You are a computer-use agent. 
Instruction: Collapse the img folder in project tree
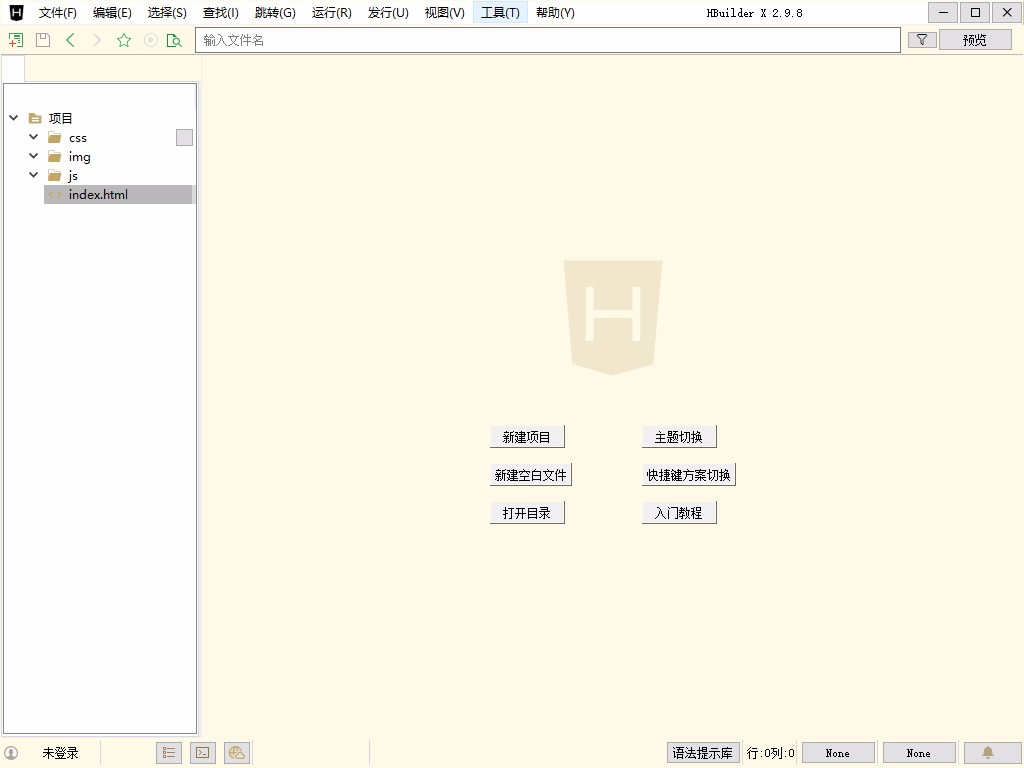pos(33,156)
